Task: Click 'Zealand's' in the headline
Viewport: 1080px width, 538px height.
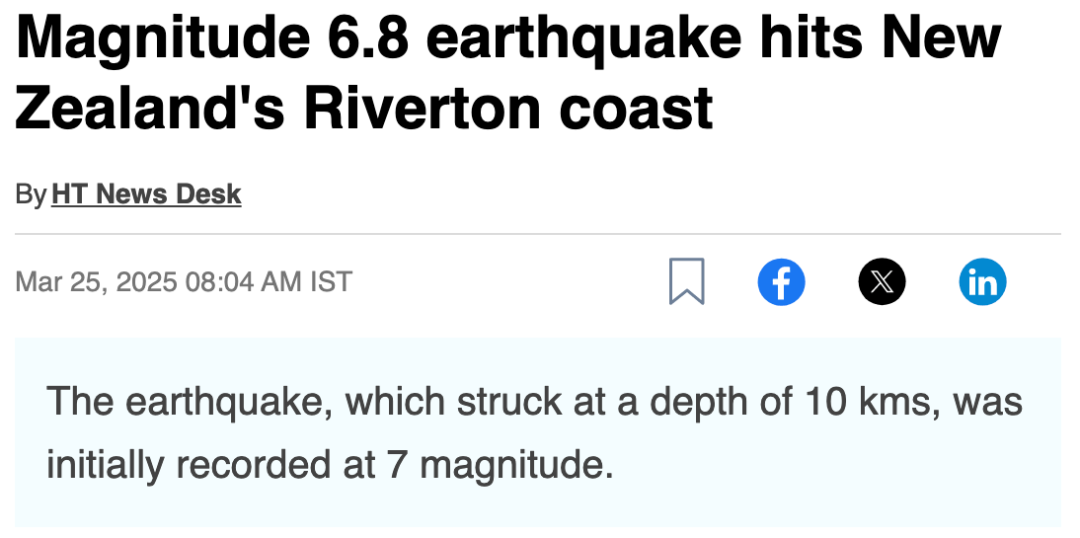Action: 149,108
